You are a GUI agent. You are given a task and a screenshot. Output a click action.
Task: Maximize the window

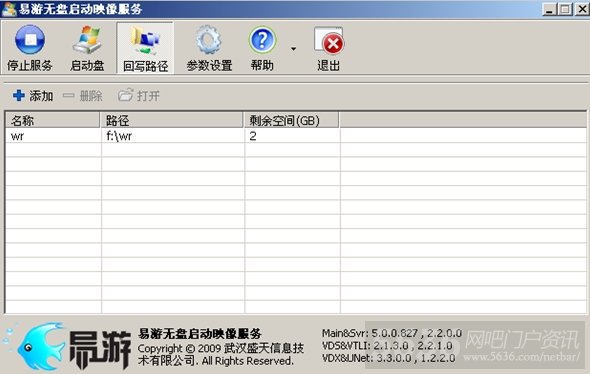coord(565,9)
